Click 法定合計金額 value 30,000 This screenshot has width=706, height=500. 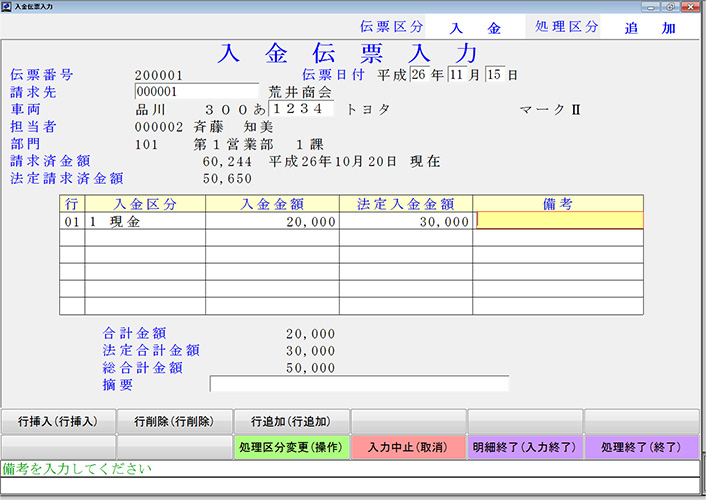pyautogui.click(x=311, y=351)
